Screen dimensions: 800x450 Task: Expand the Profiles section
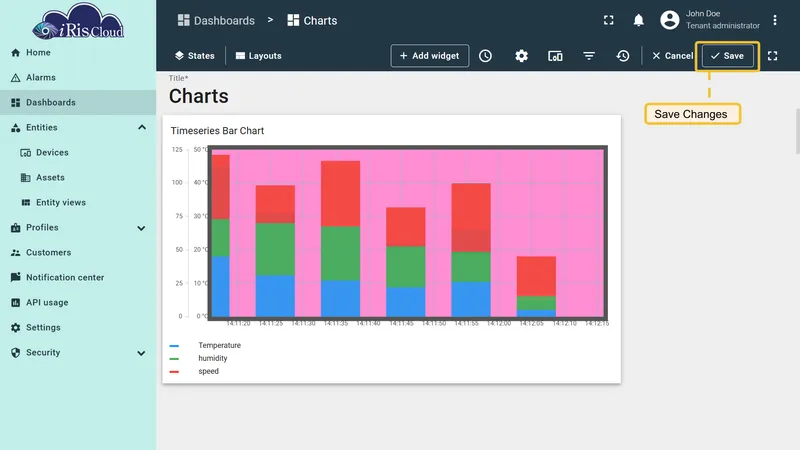click(141, 228)
